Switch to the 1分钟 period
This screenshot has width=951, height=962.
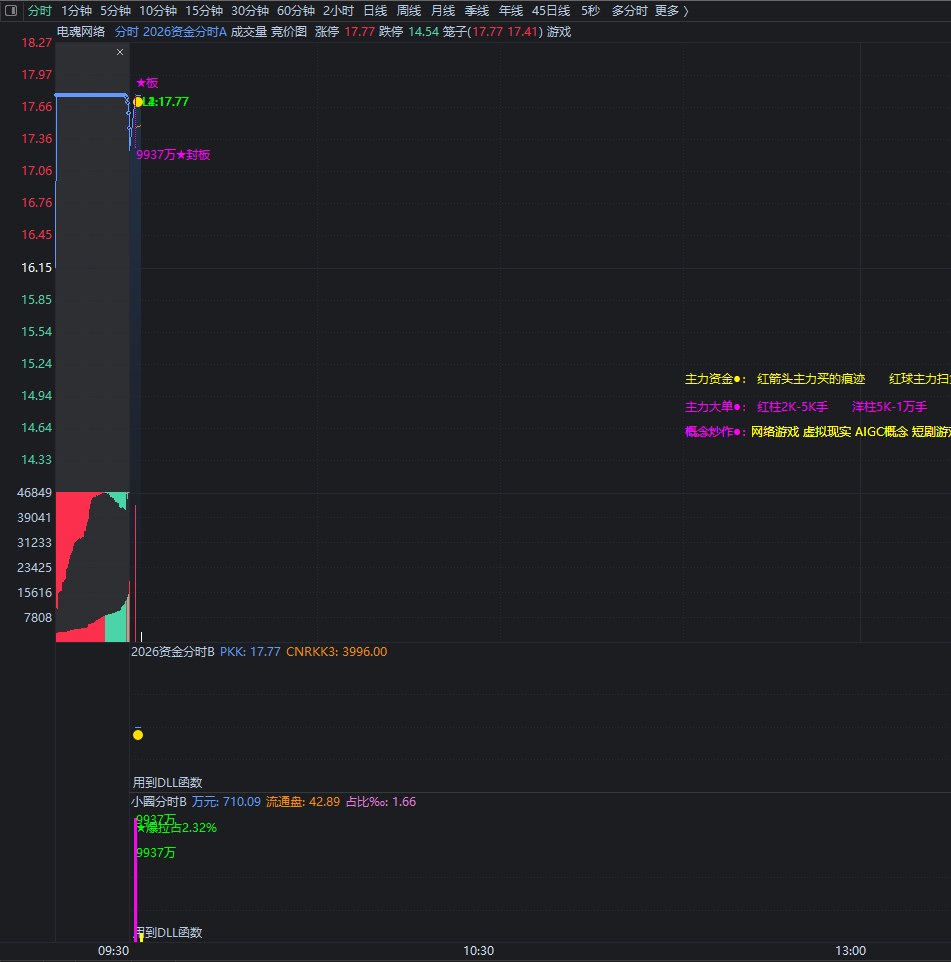(x=76, y=11)
